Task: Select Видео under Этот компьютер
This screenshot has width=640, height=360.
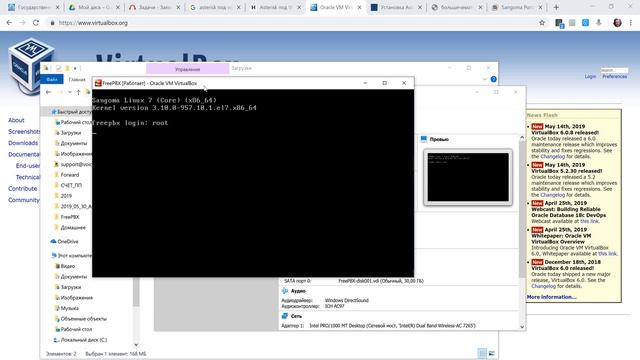Action: [68, 266]
